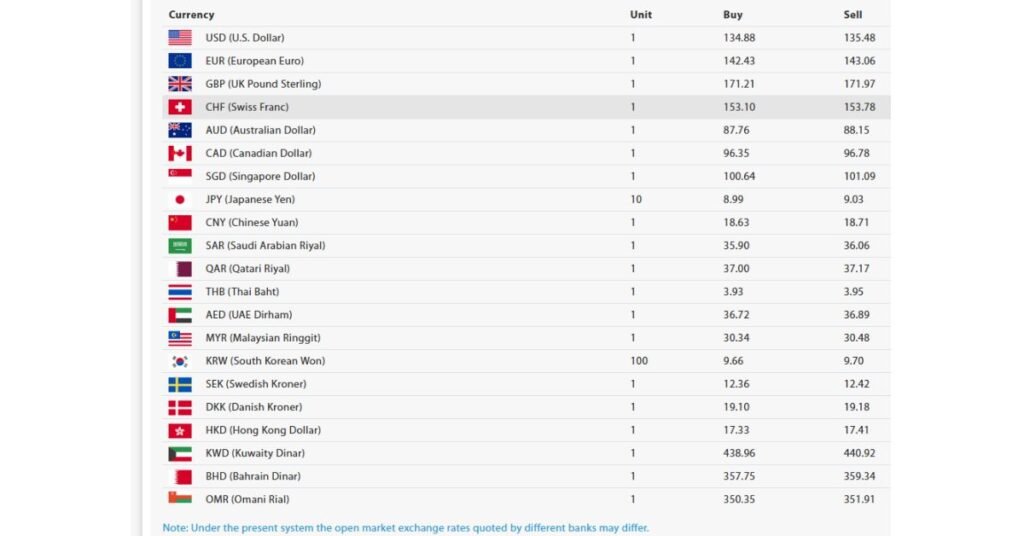Click the Swiss flag icon

click(x=180, y=107)
